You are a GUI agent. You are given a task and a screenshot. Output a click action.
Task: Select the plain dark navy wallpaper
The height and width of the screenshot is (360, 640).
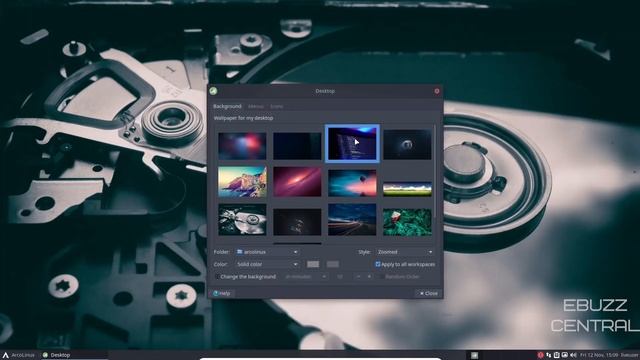(297, 146)
